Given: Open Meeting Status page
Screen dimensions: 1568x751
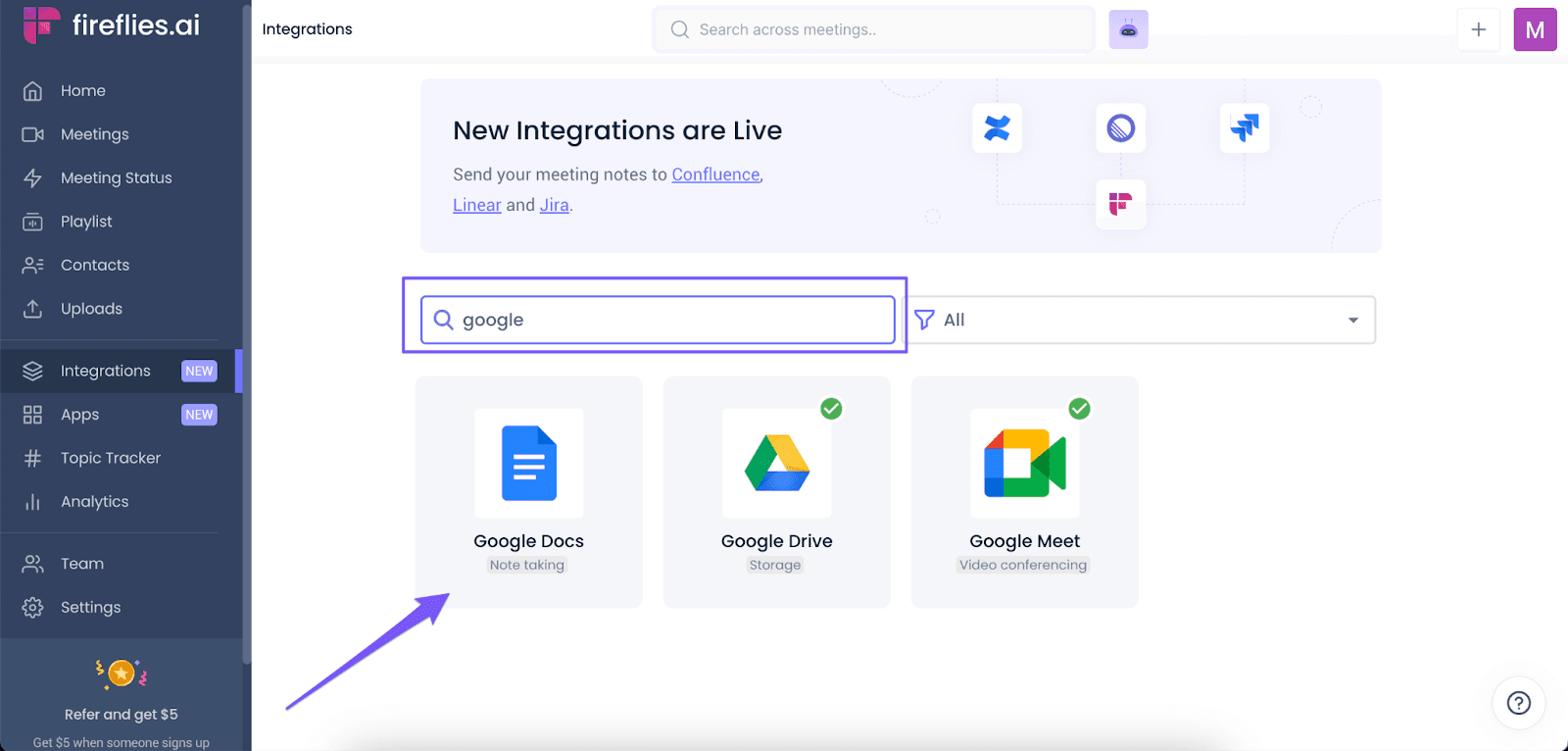Looking at the screenshot, I should tap(119, 177).
